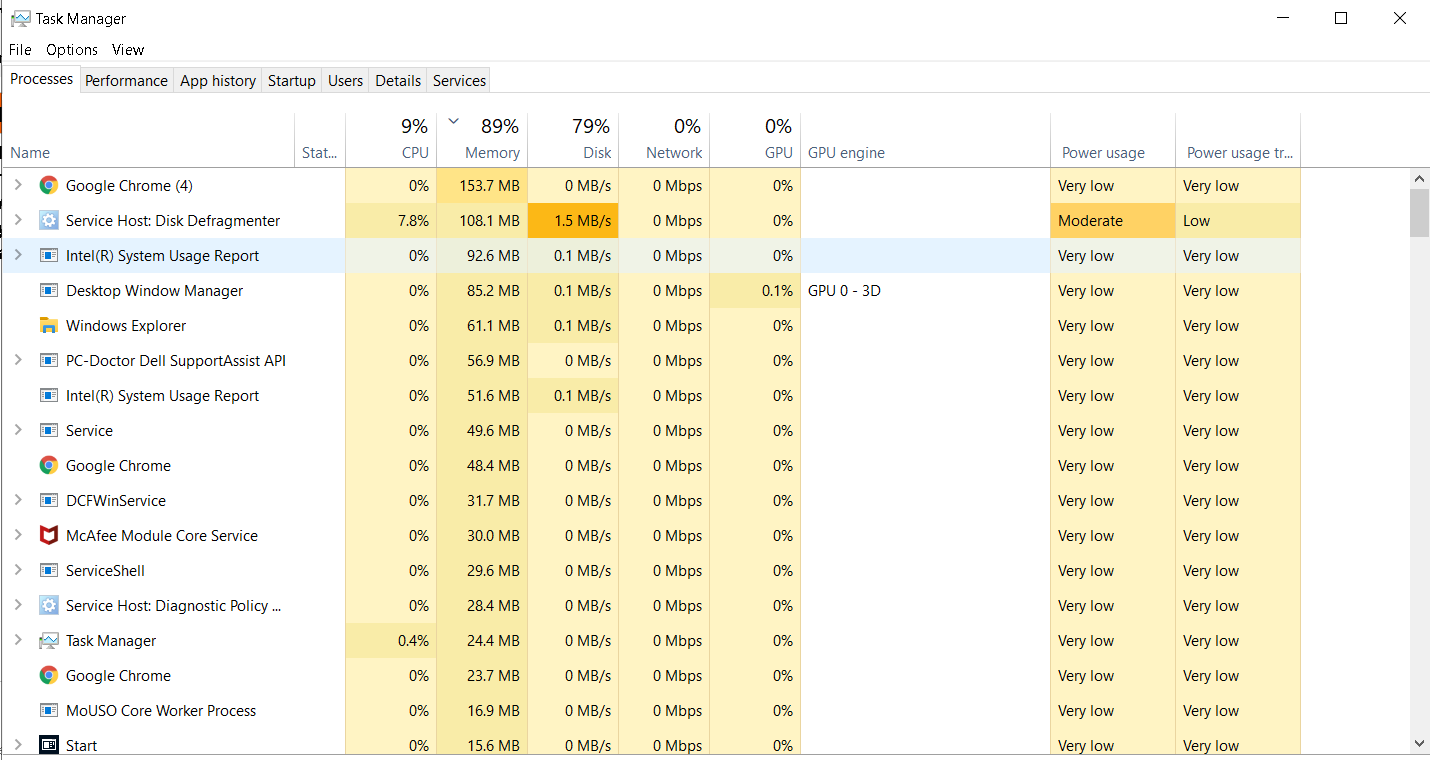Click the McAfee Module Core Service shield icon
This screenshot has width=1430, height=760.
click(x=48, y=535)
